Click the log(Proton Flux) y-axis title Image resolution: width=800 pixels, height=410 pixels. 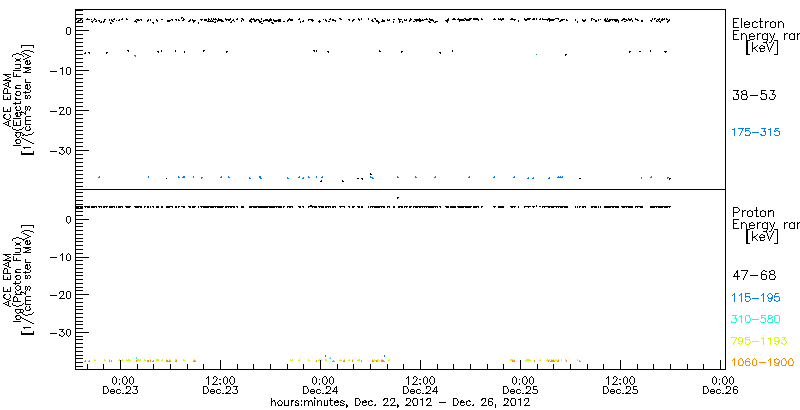18,279
